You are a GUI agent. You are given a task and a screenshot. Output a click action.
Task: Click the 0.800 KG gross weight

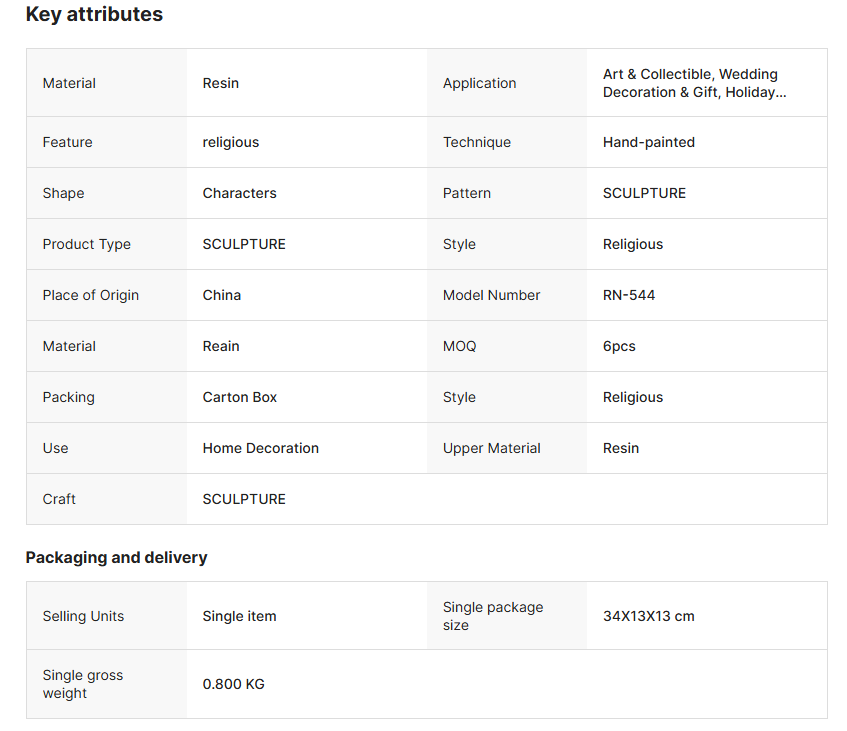233,684
